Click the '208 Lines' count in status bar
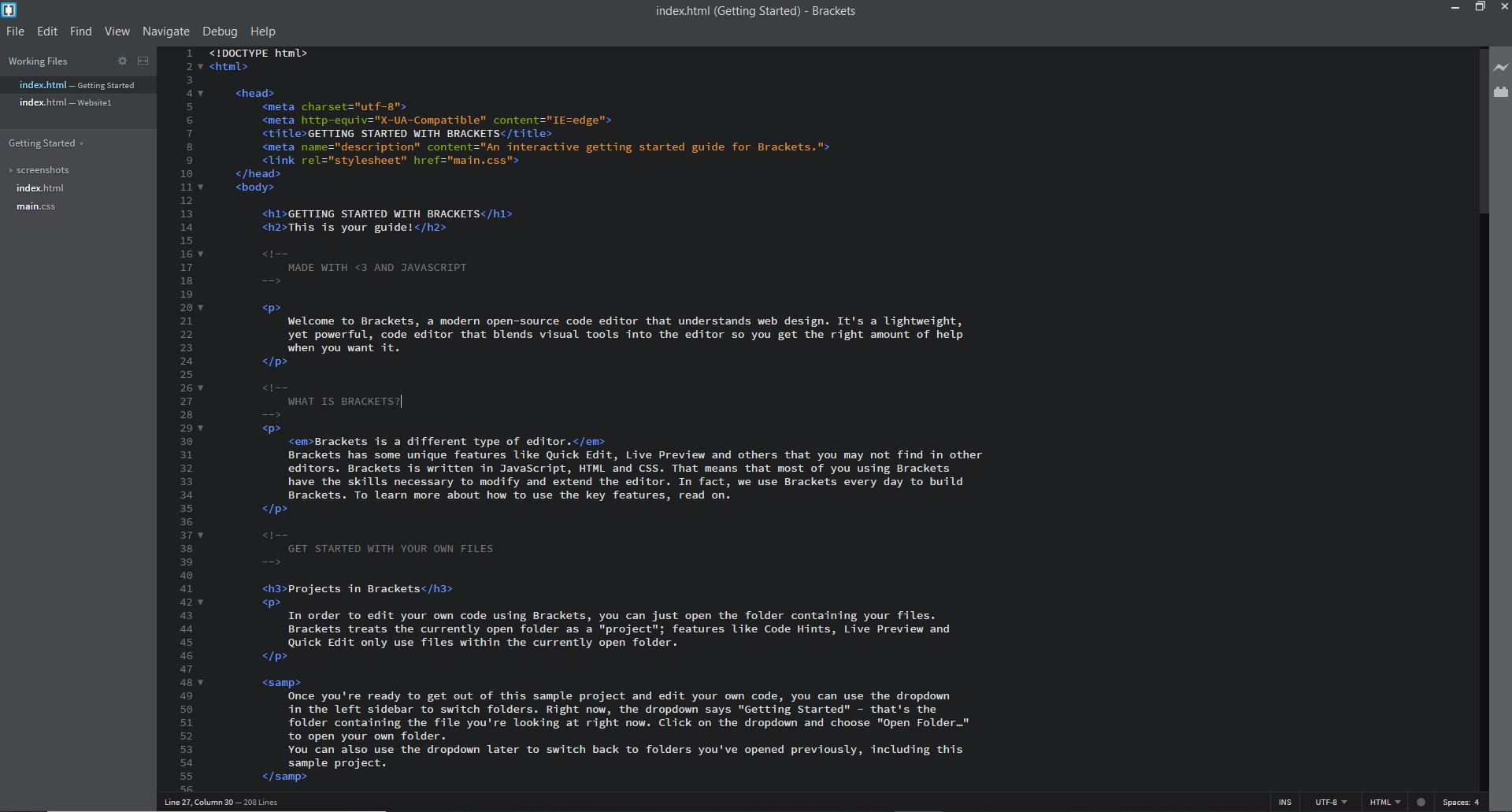This screenshot has width=1512, height=812. coord(261,803)
